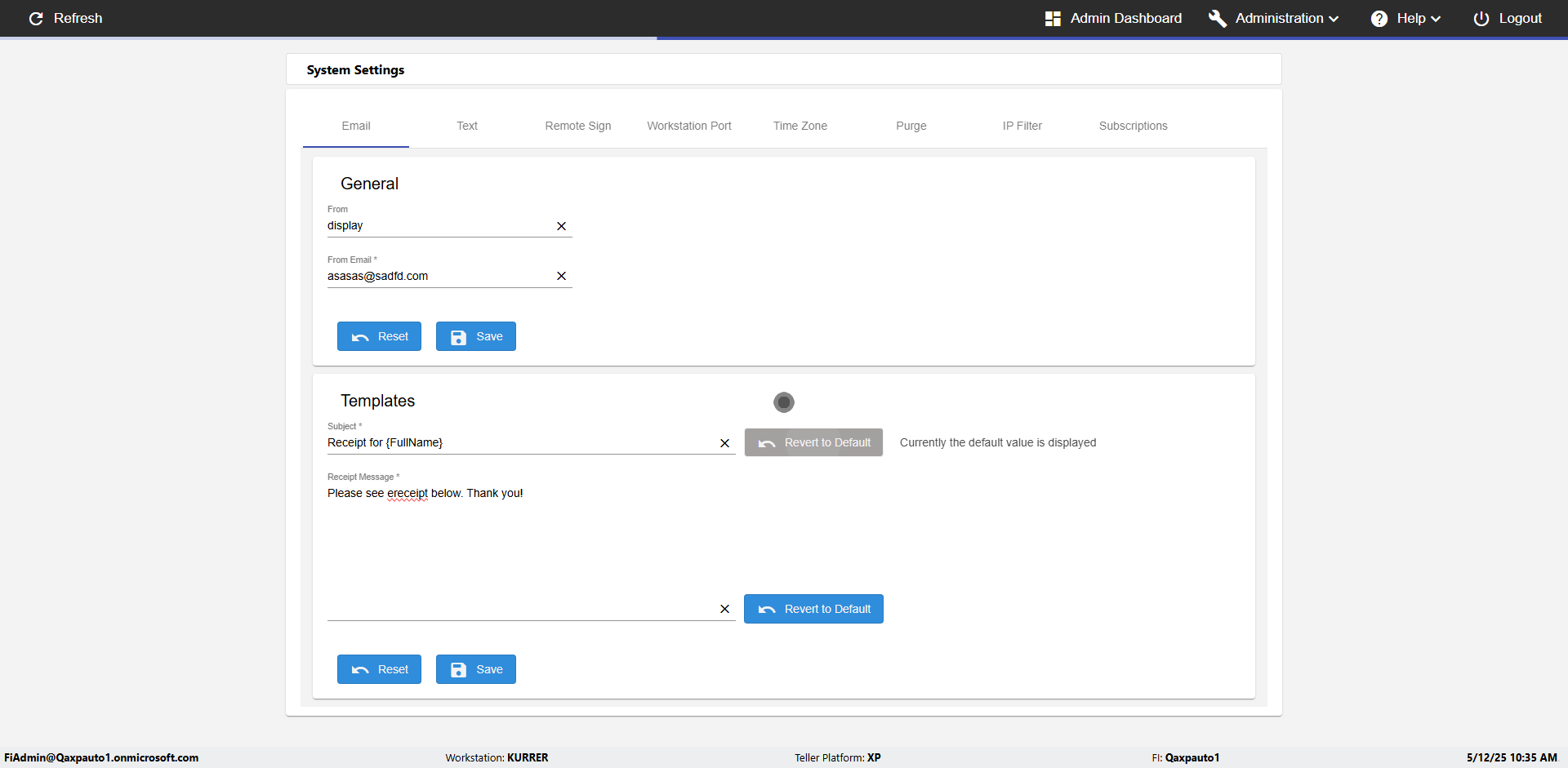Click Reset in the General section
Image resolution: width=1568 pixels, height=768 pixels.
379,336
